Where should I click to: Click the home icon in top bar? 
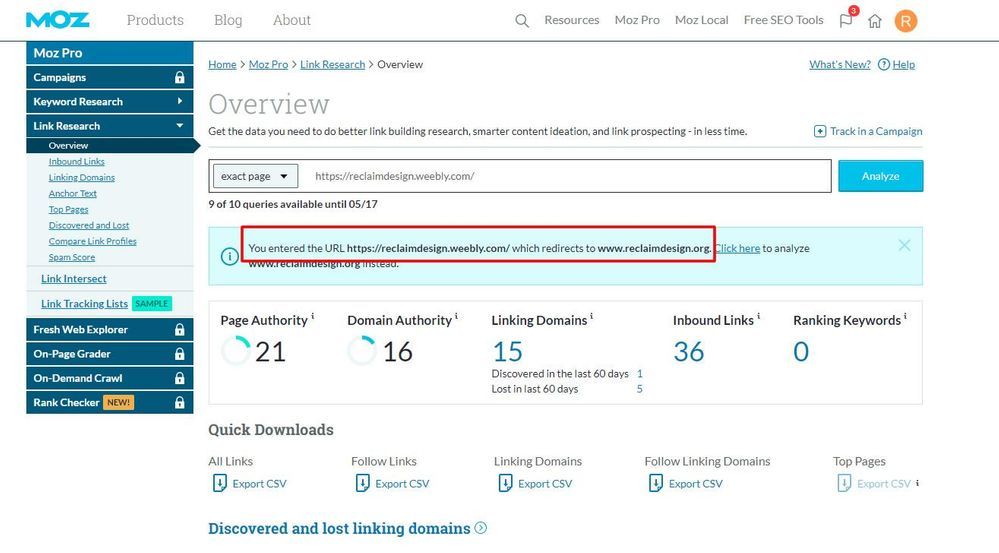pos(875,21)
